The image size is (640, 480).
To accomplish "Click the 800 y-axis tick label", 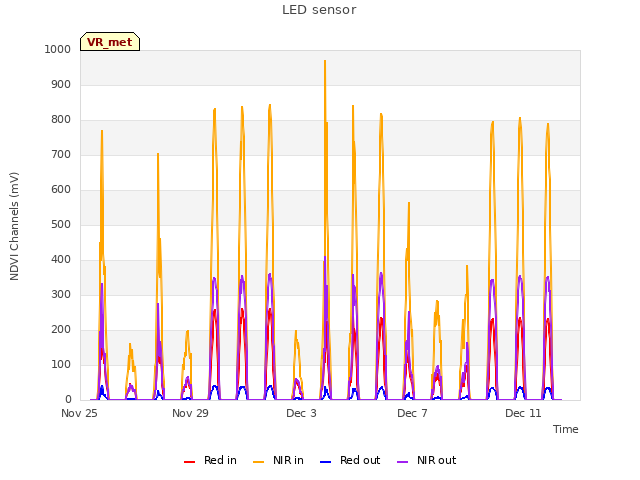I will (x=61, y=120).
